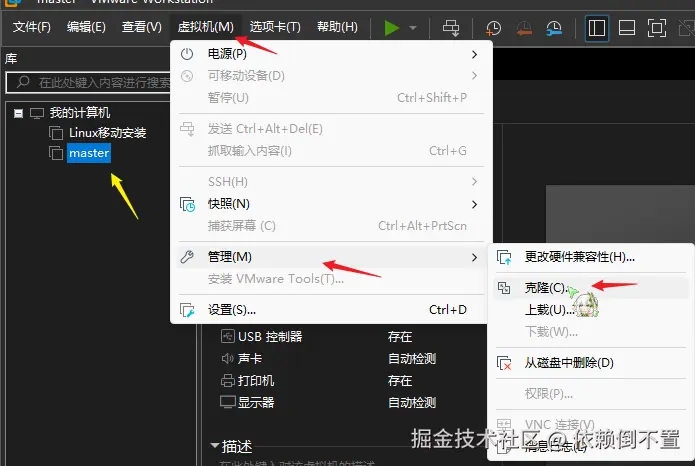Open the snapshot manager icon
The image size is (695, 466).
(554, 28)
